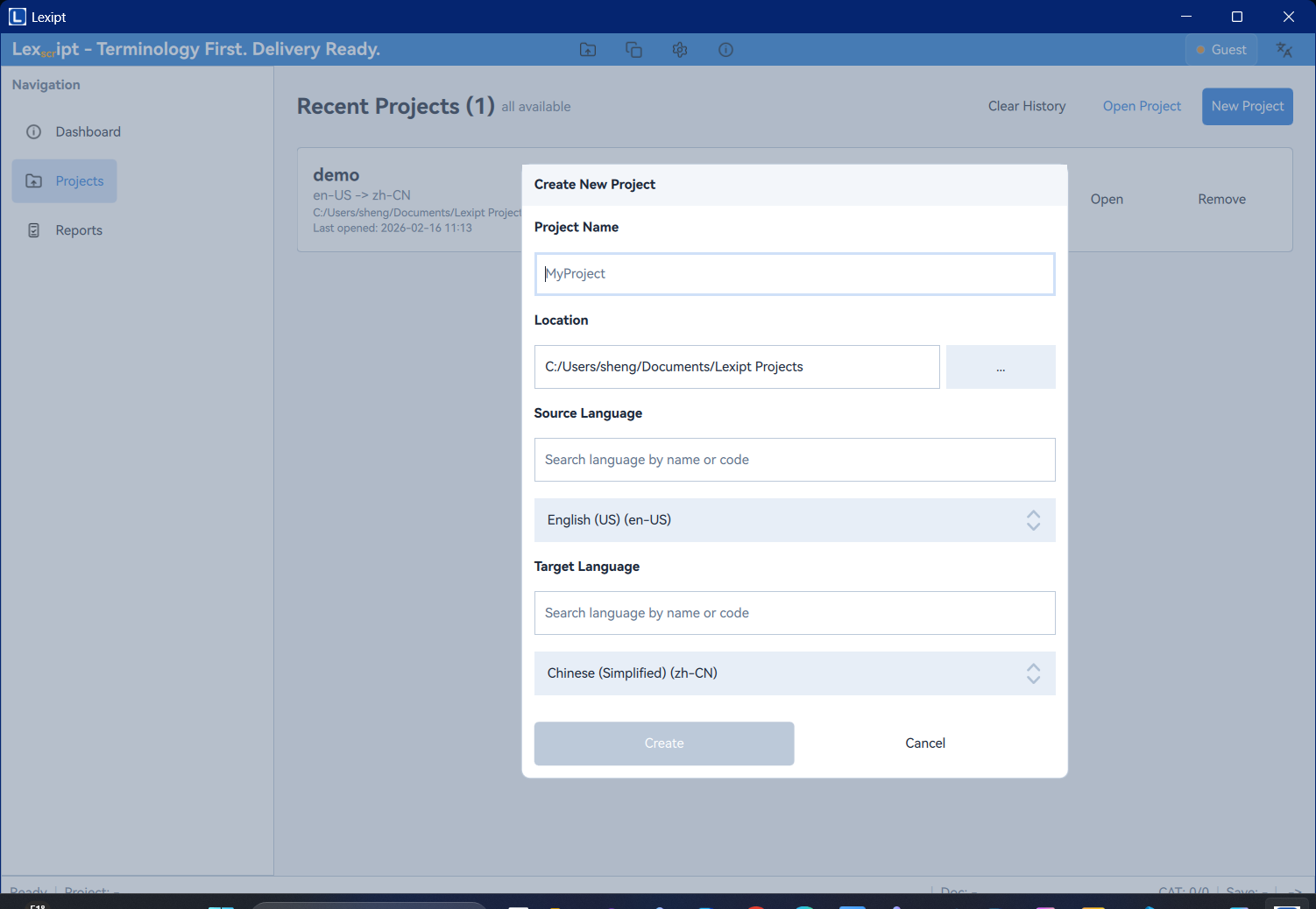This screenshot has height=909, width=1316.
Task: Open Reports from the navigation sidebar
Action: coord(79,230)
